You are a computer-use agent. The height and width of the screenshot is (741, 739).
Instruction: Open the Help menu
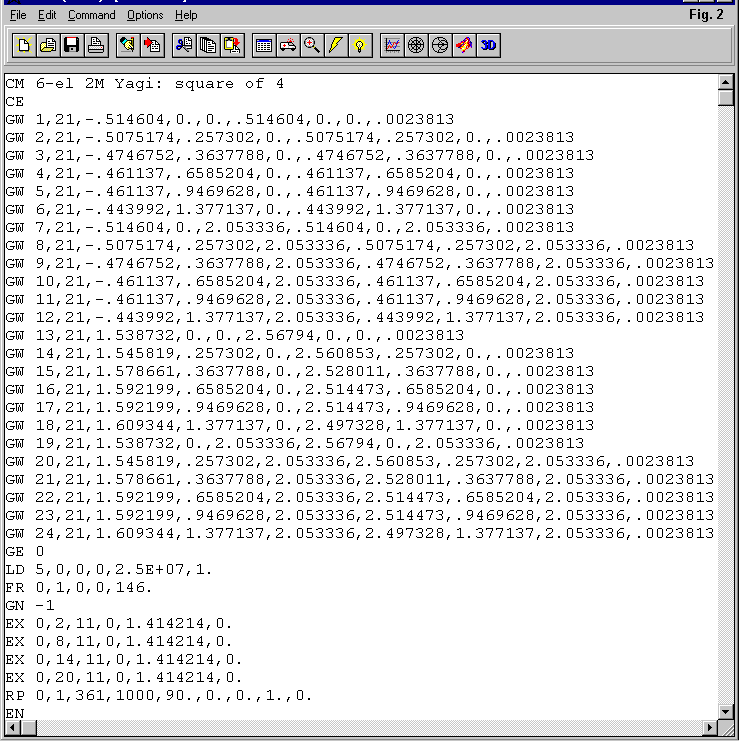coord(186,15)
